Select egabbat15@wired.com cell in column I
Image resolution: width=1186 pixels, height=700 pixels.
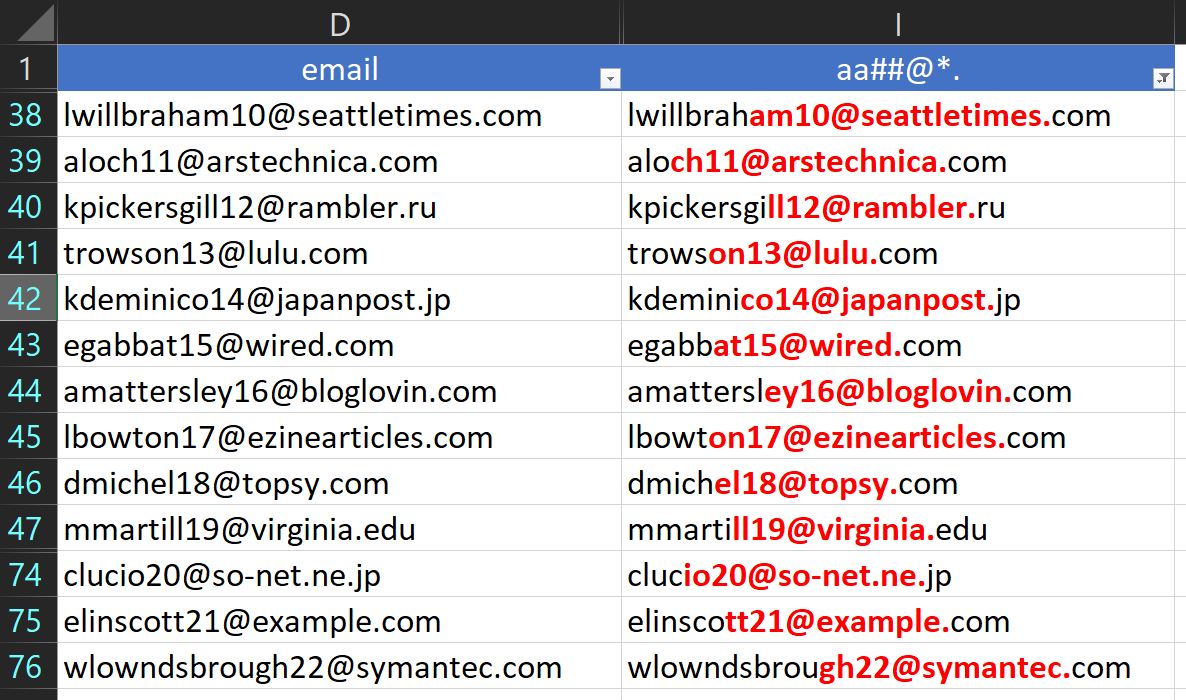pos(795,345)
